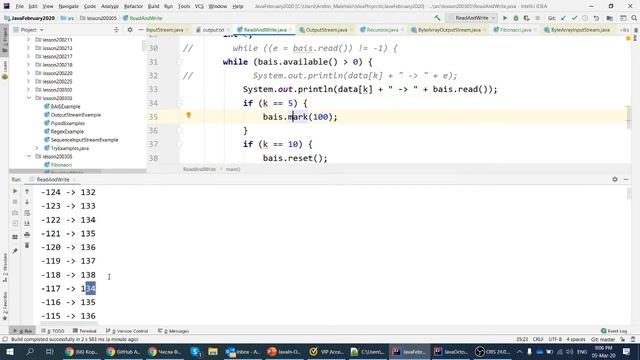Open the Version Control tool window
This screenshot has height=360, width=640.
pyautogui.click(x=127, y=331)
